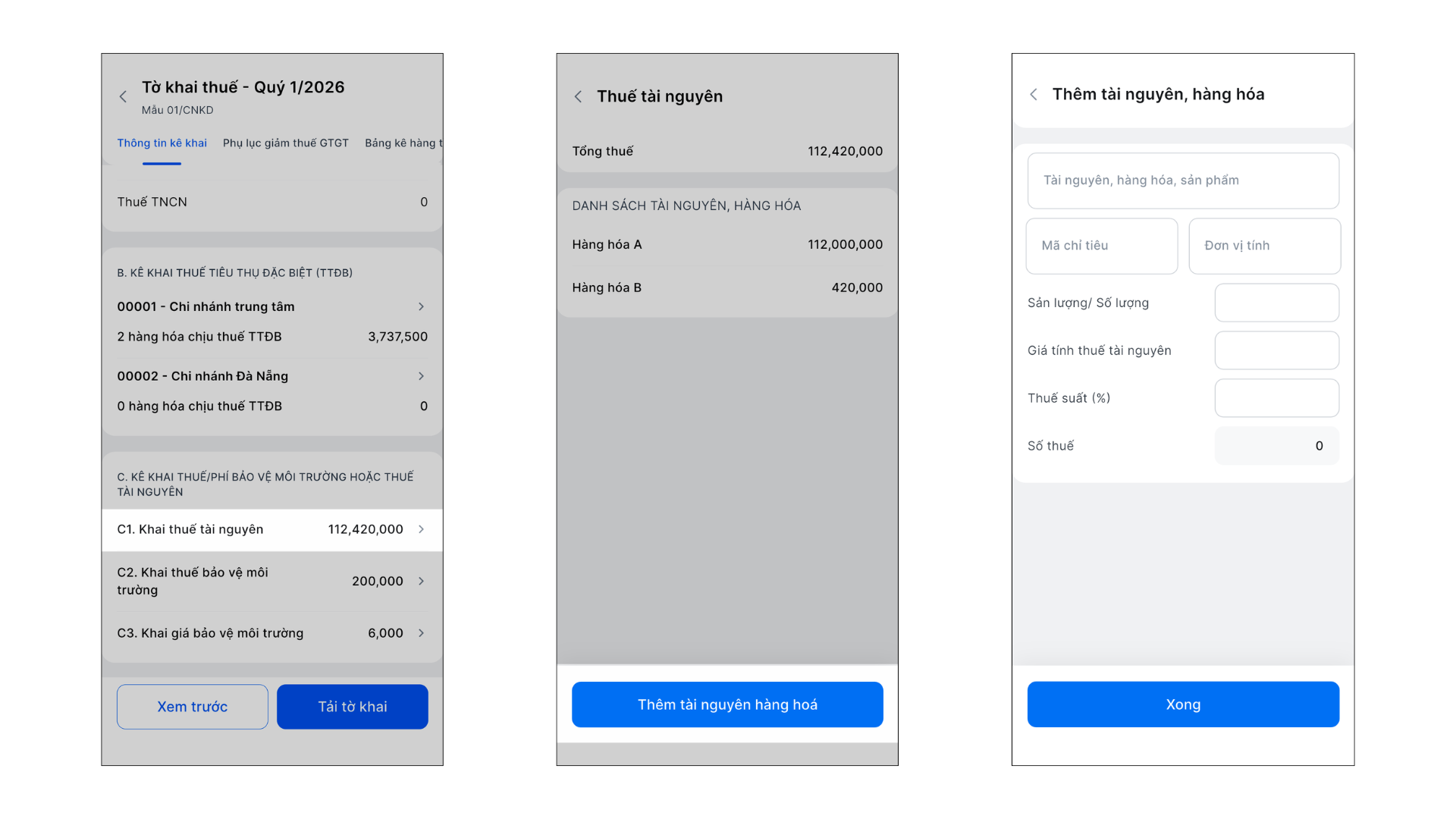Go back from Thuế tài nguyên screen
The image size is (1456, 819).
(x=579, y=97)
